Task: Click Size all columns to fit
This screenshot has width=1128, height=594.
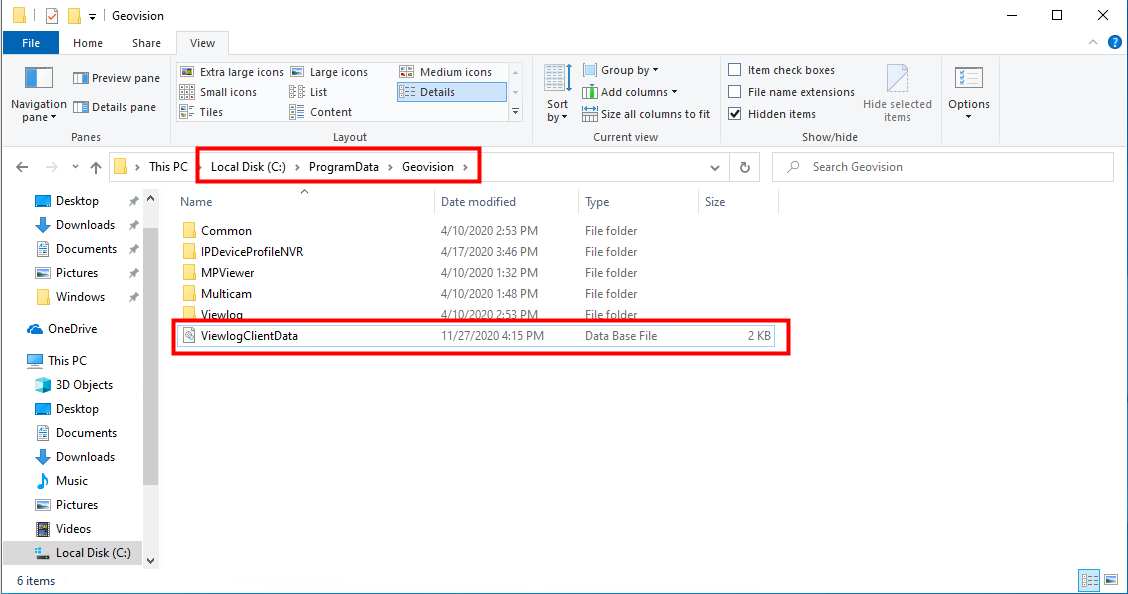Action: (x=646, y=114)
